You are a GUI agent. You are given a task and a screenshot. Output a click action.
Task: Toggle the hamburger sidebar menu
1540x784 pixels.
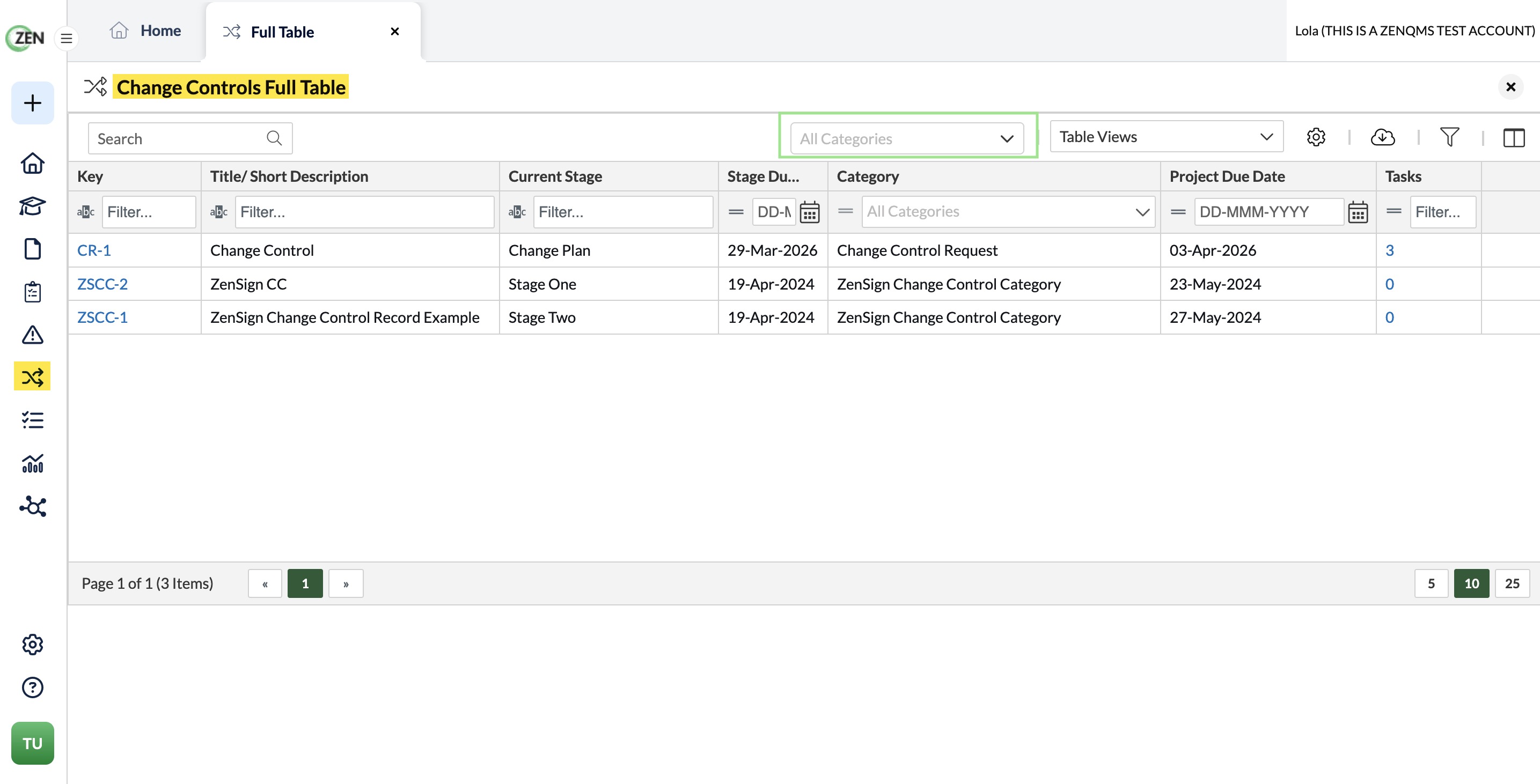pos(67,38)
